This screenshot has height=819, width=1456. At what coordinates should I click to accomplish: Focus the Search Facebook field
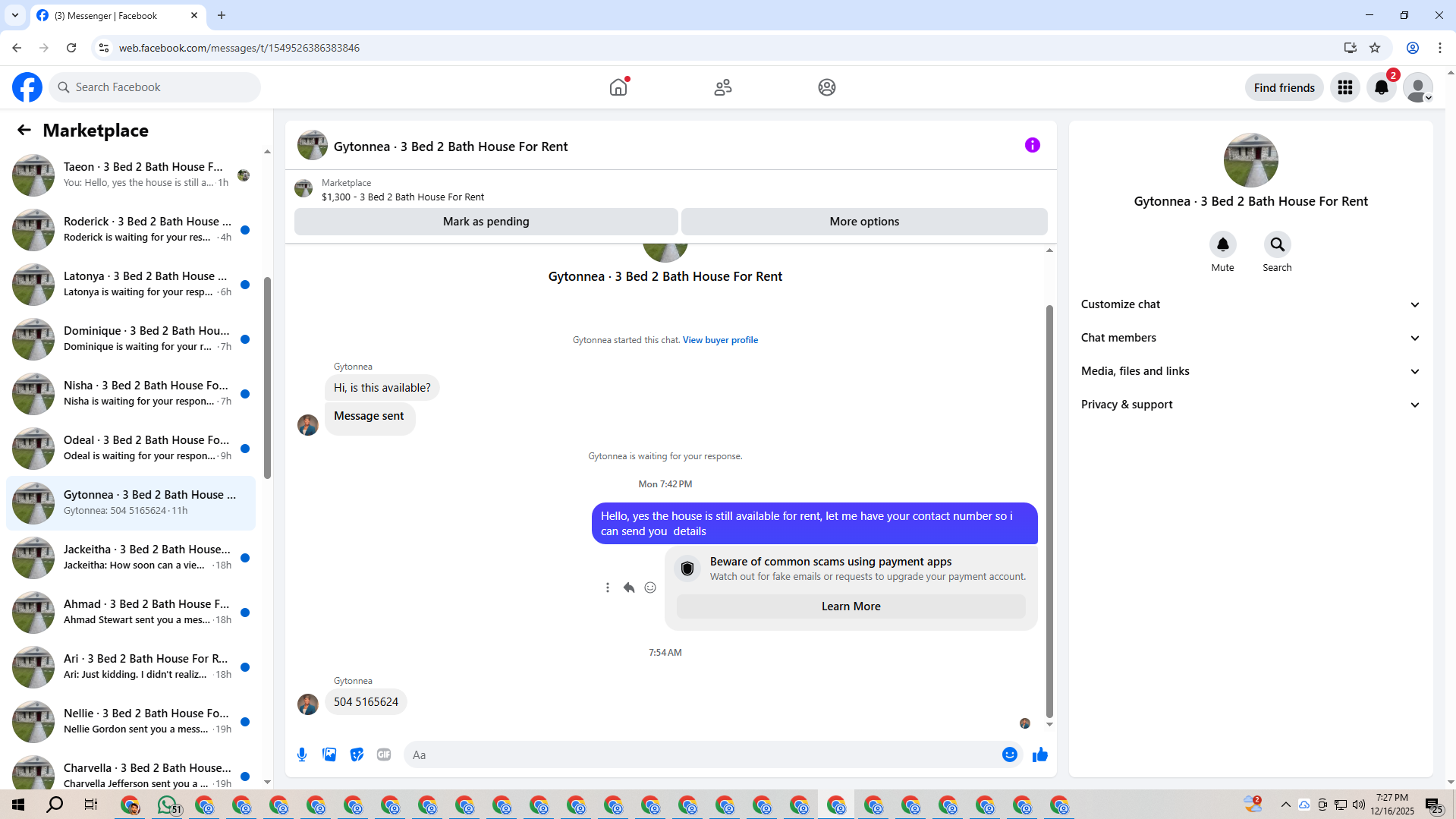(155, 87)
